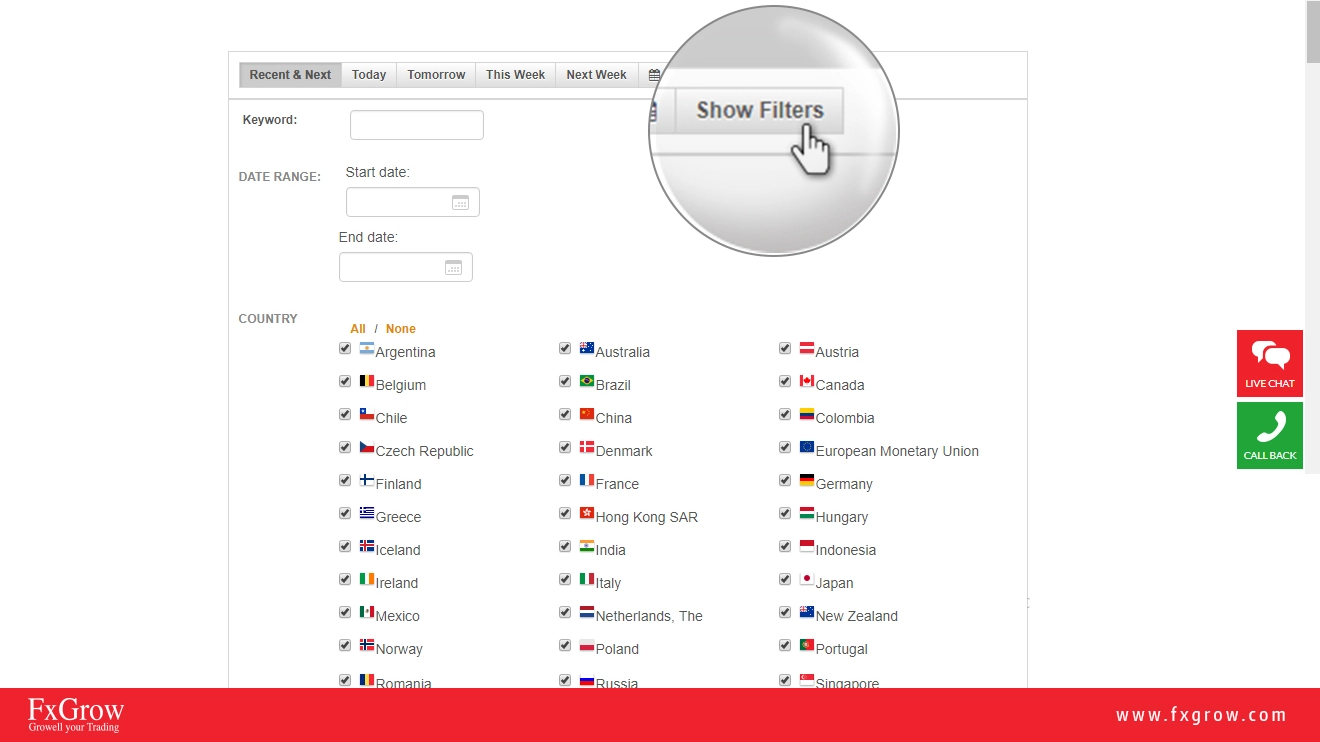Select the This Week tab
The image size is (1320, 742).
[x=515, y=75]
